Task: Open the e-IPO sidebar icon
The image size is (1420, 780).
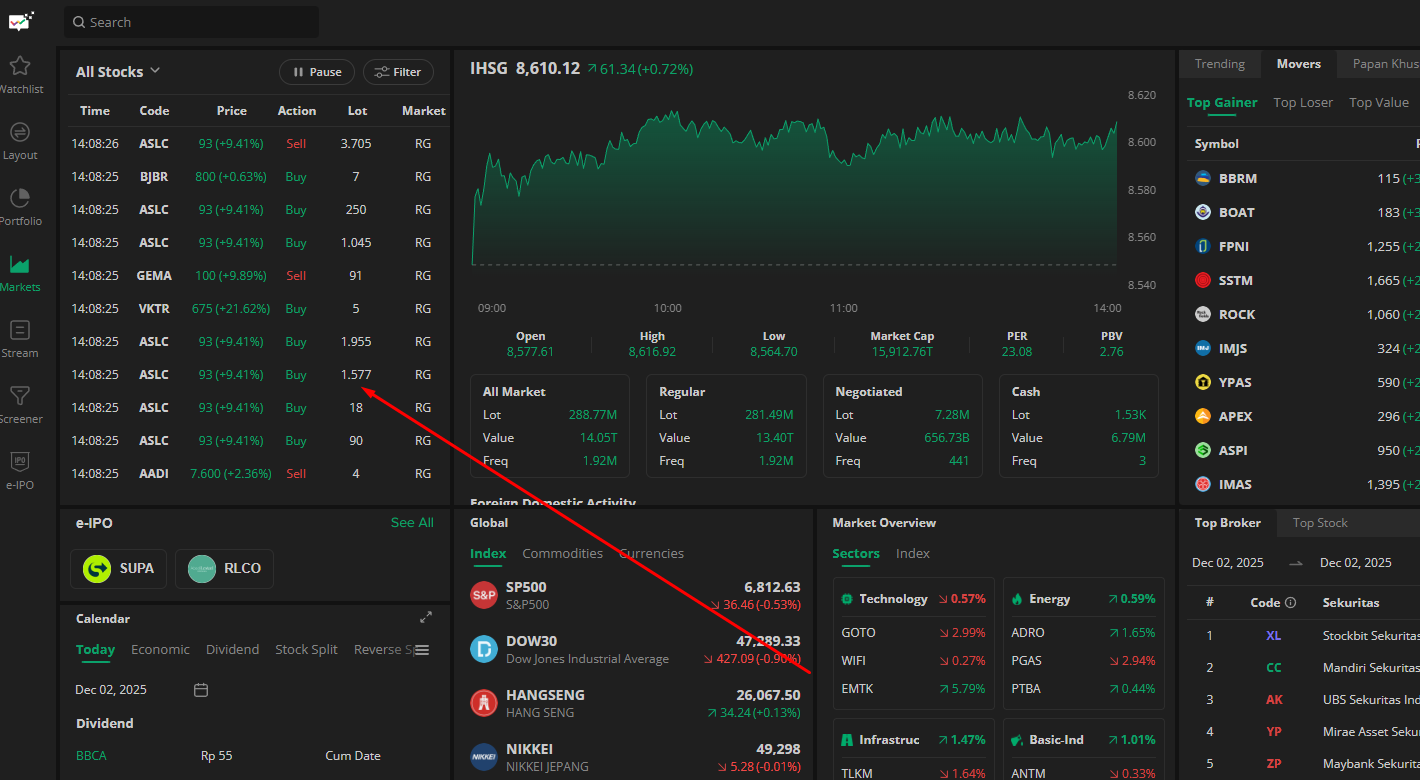Action: tap(19, 462)
